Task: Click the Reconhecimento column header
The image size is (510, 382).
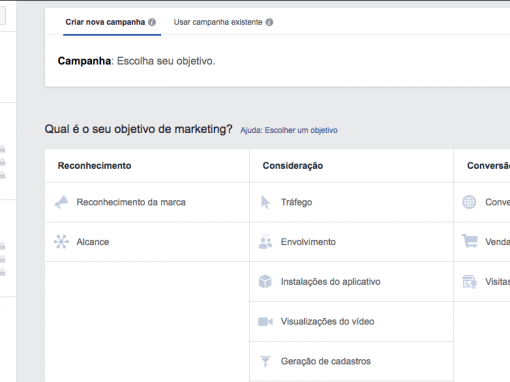Action: pyautogui.click(x=94, y=166)
